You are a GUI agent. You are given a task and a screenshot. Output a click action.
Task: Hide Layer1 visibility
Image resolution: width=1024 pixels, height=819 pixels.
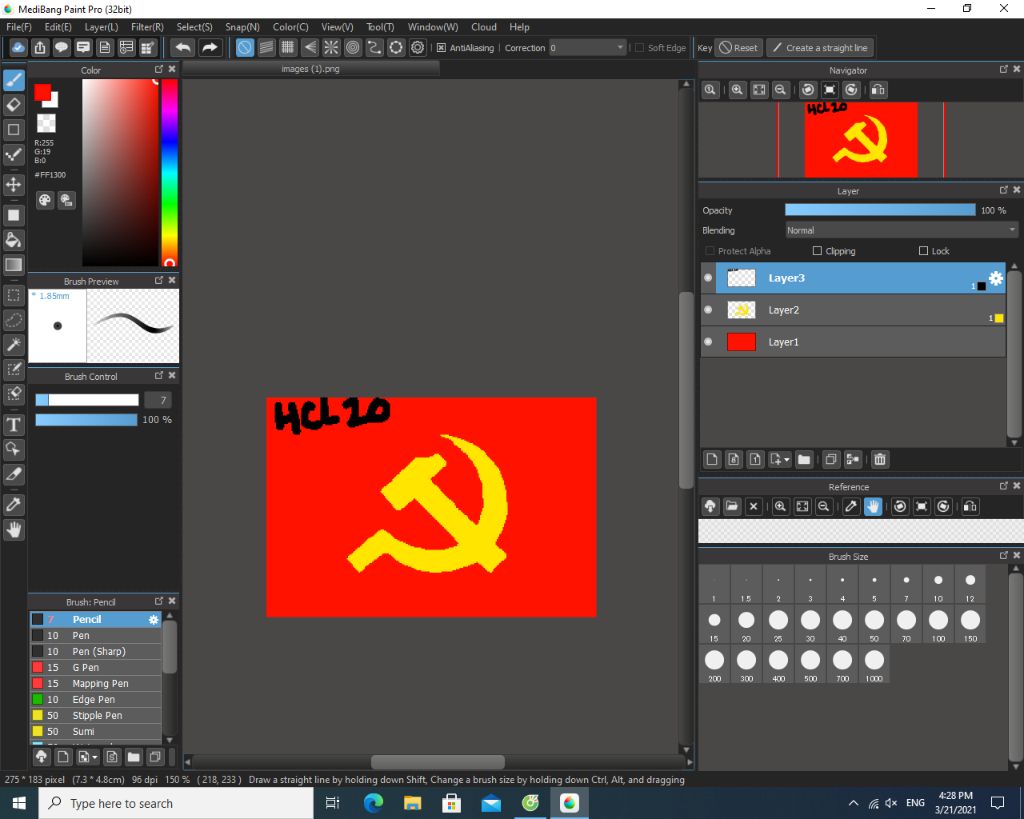[x=708, y=342]
